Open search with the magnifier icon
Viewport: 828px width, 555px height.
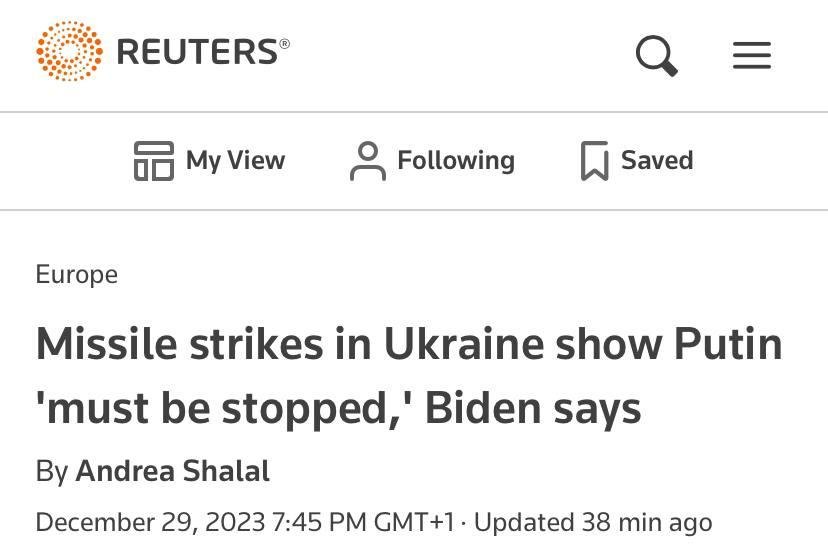pos(657,54)
